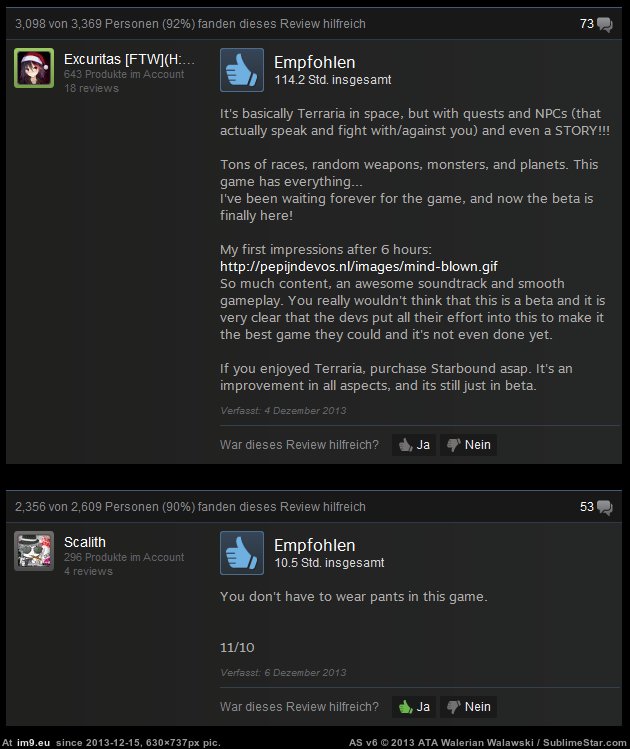Open Excuritas avatar with Santa hat
Screen dimensions: 630x749
coord(34,68)
